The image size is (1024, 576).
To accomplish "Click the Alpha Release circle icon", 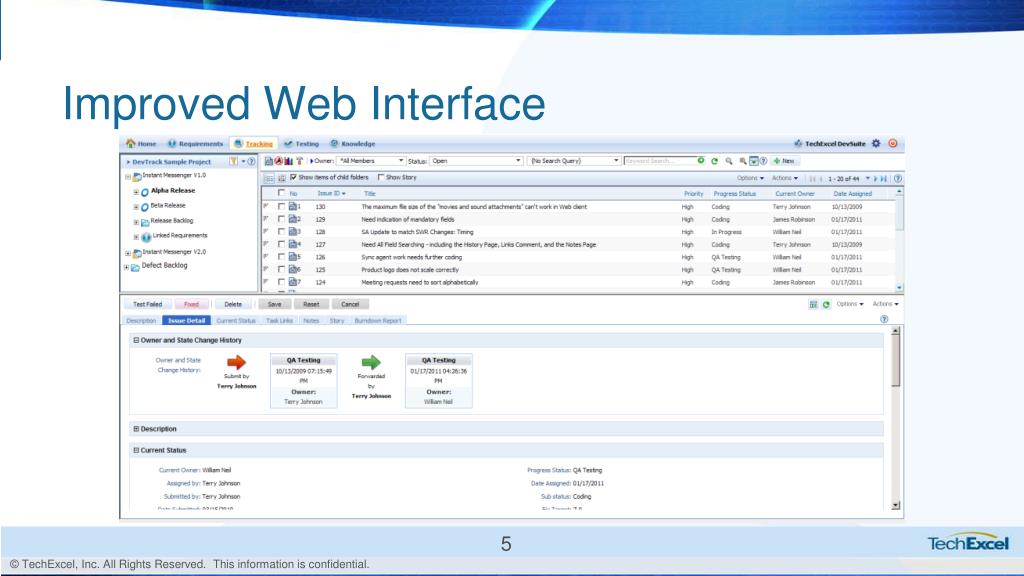I will (x=145, y=192).
